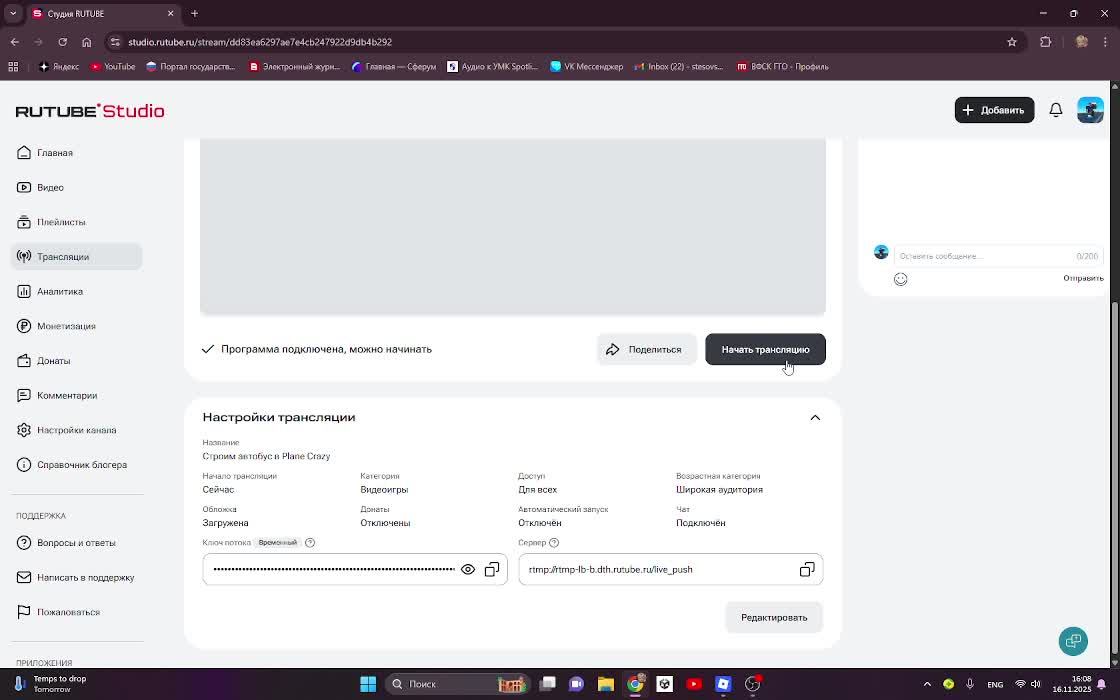Click browser home button
Image resolution: width=1120 pixels, height=700 pixels.
[x=86, y=42]
